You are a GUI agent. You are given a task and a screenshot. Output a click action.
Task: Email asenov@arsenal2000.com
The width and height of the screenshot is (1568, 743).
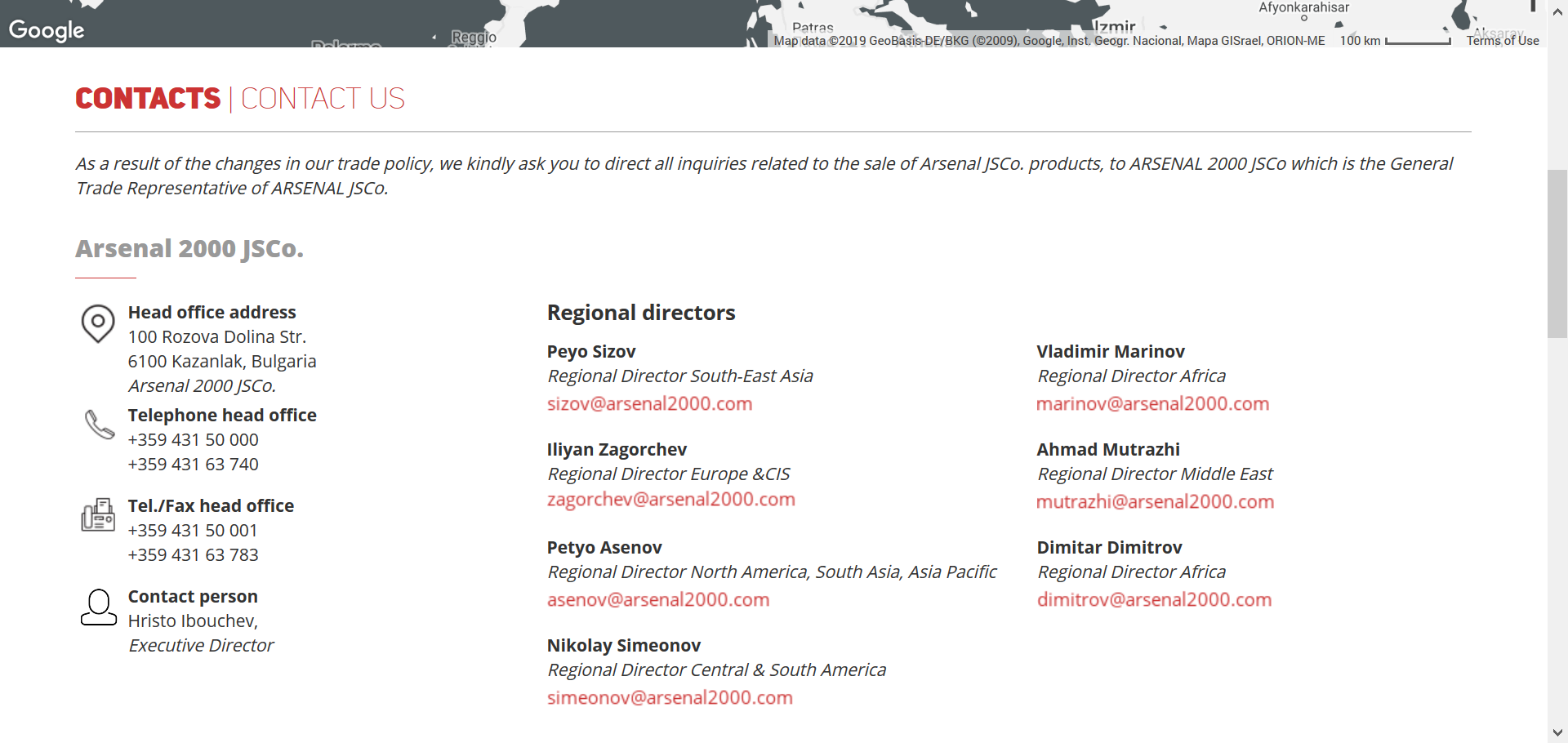pos(657,599)
